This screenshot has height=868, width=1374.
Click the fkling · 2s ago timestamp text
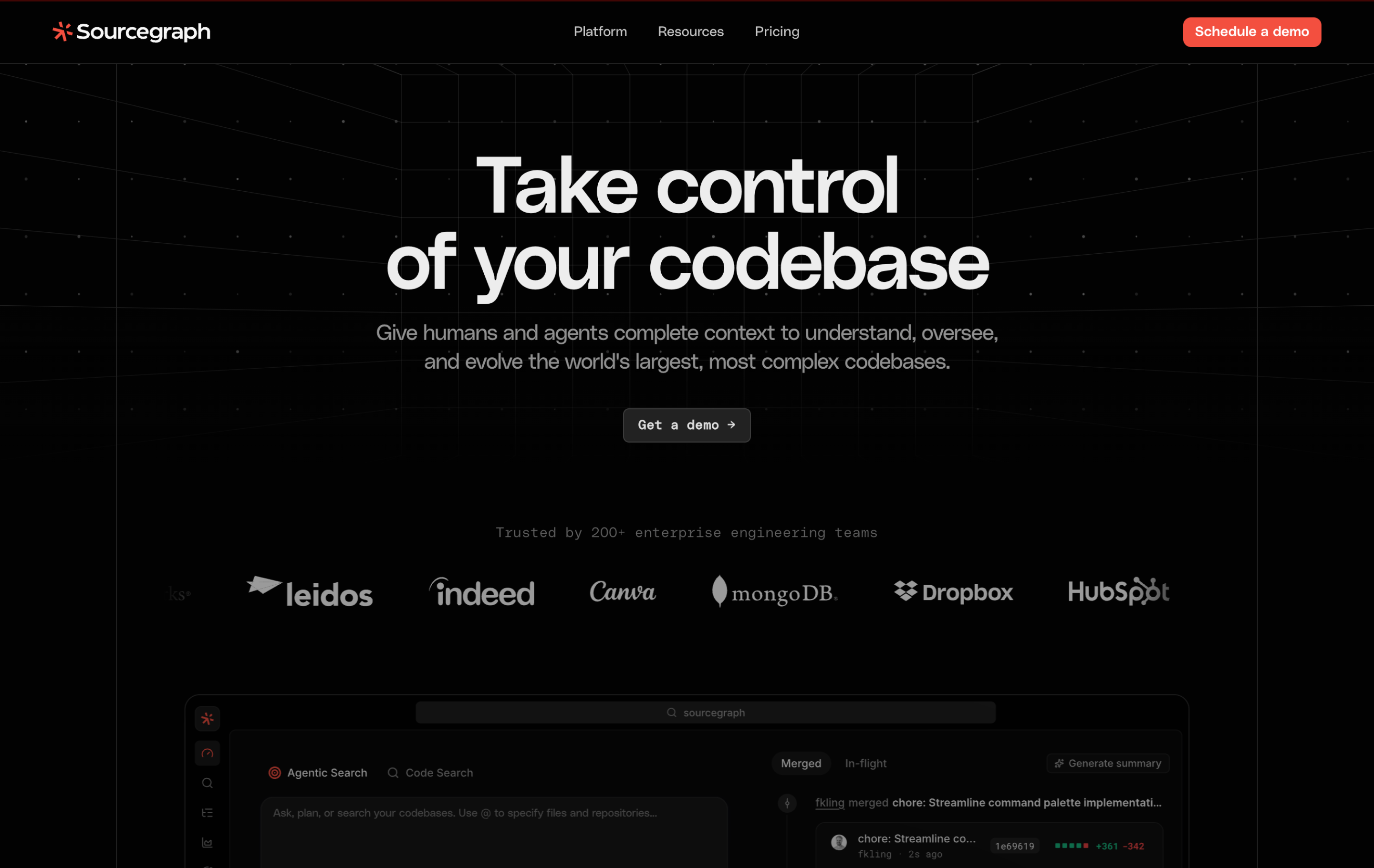pos(899,854)
